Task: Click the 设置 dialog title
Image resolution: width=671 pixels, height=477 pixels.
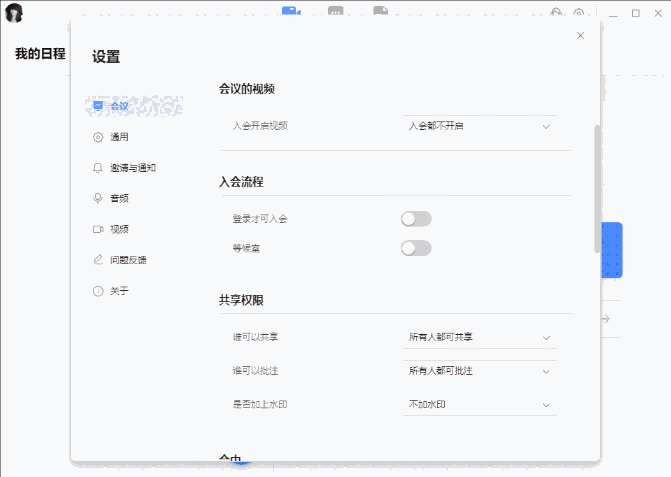Action: coord(106,56)
